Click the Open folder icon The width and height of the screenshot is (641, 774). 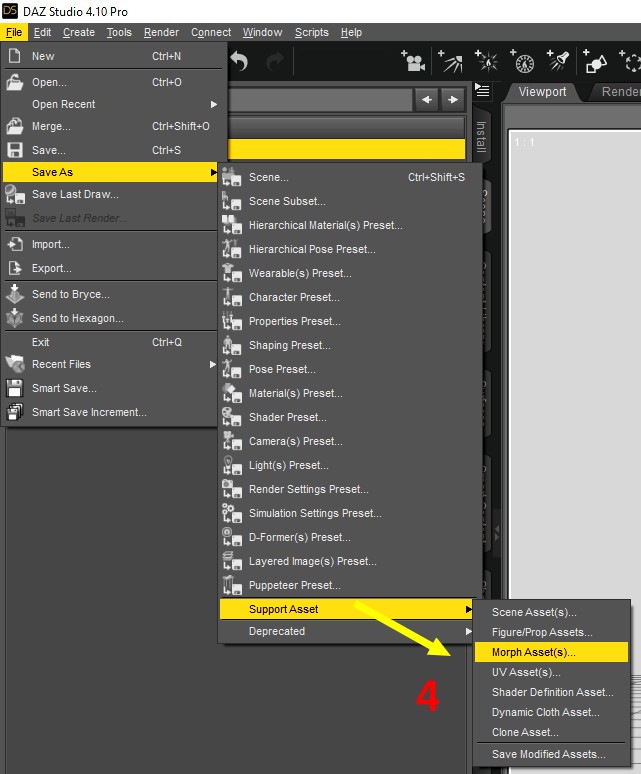pos(15,82)
